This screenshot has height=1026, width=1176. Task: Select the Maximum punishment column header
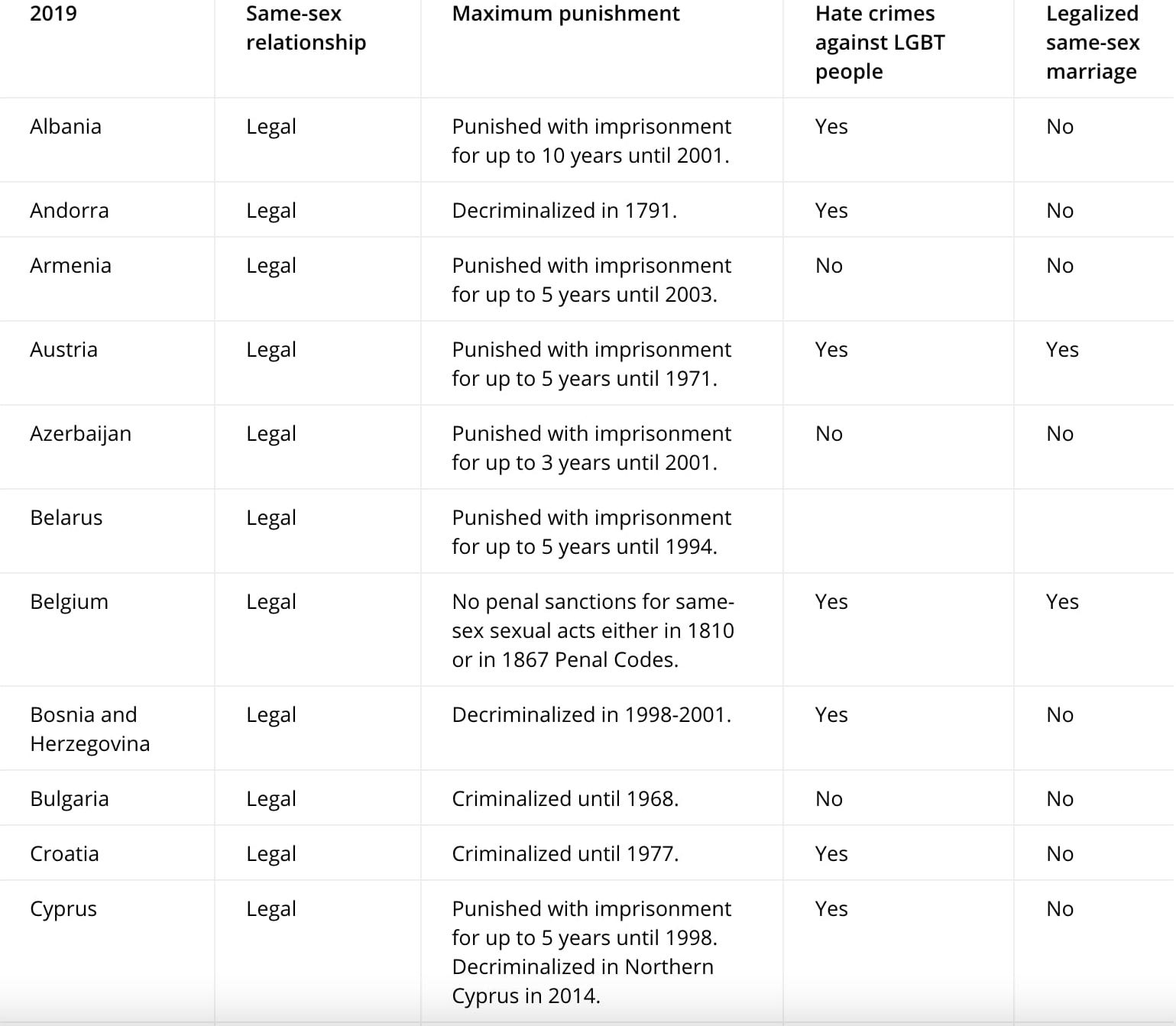pyautogui.click(x=565, y=14)
